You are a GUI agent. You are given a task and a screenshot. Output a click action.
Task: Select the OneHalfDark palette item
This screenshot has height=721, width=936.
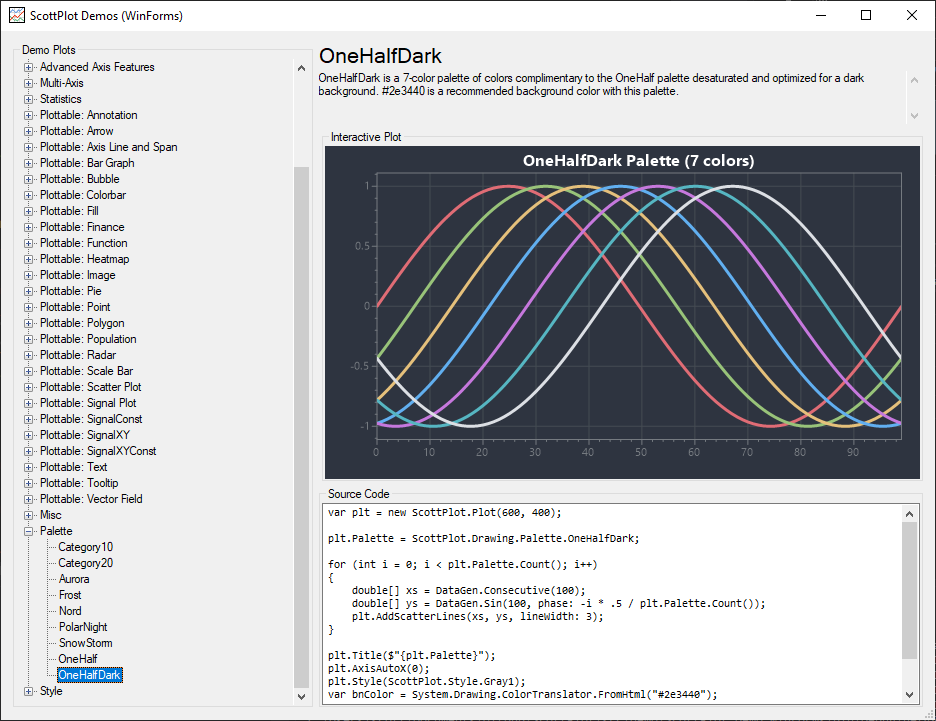90,675
